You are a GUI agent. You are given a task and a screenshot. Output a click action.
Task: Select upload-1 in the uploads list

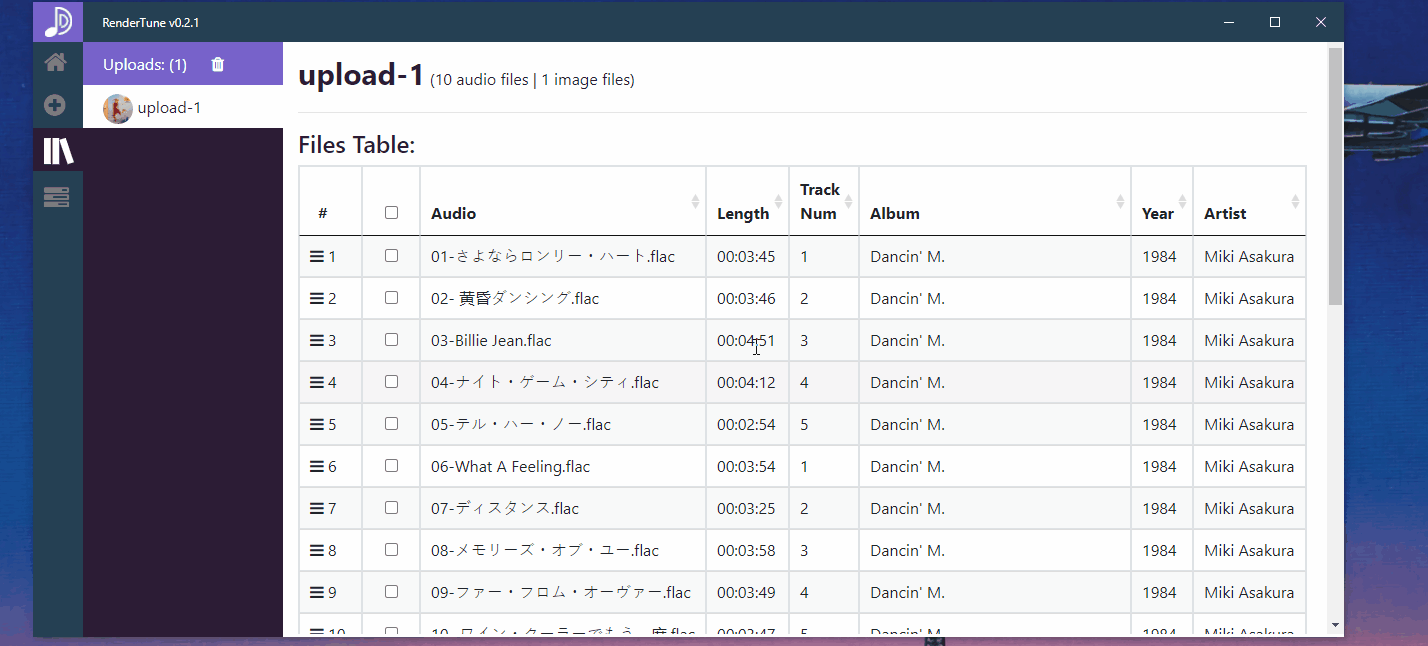[x=183, y=107]
